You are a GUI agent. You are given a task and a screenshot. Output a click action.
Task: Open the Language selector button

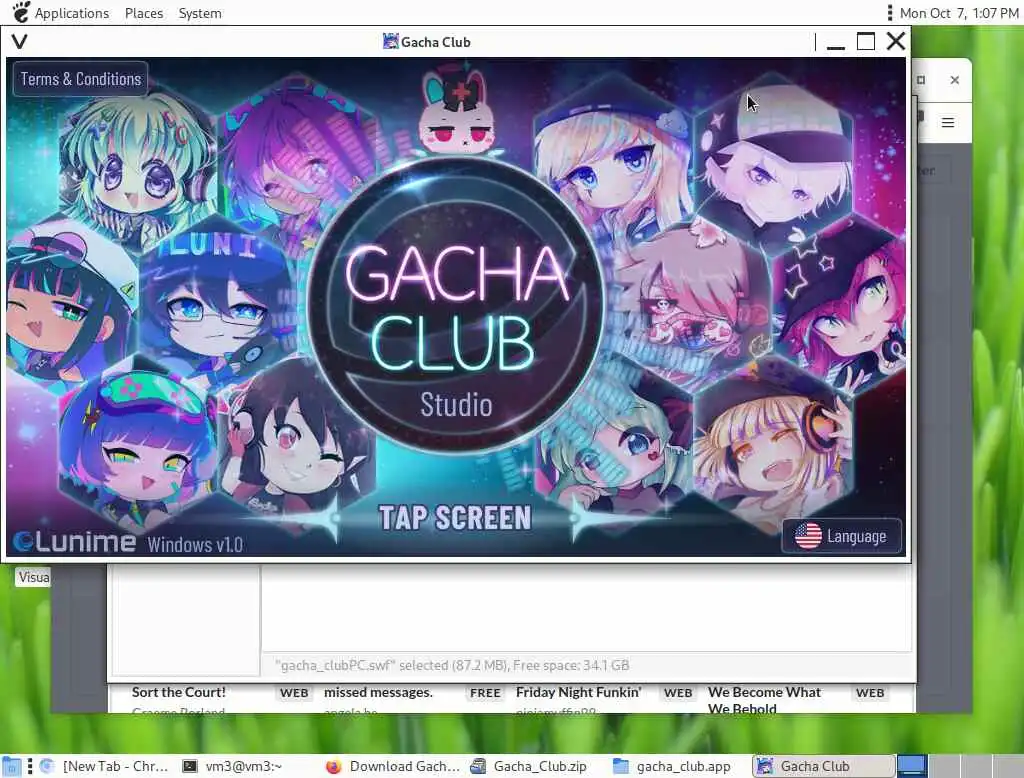(x=841, y=536)
